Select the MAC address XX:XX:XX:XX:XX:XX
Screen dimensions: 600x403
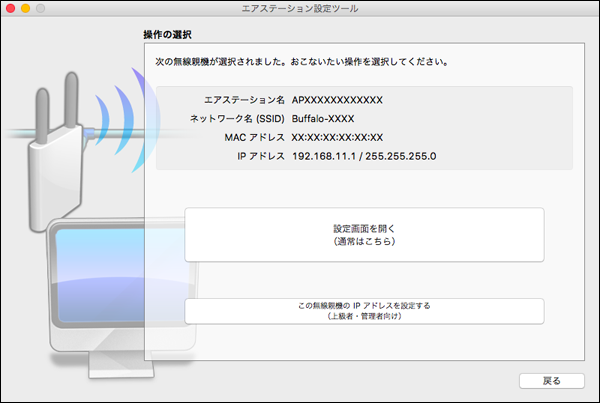point(337,137)
